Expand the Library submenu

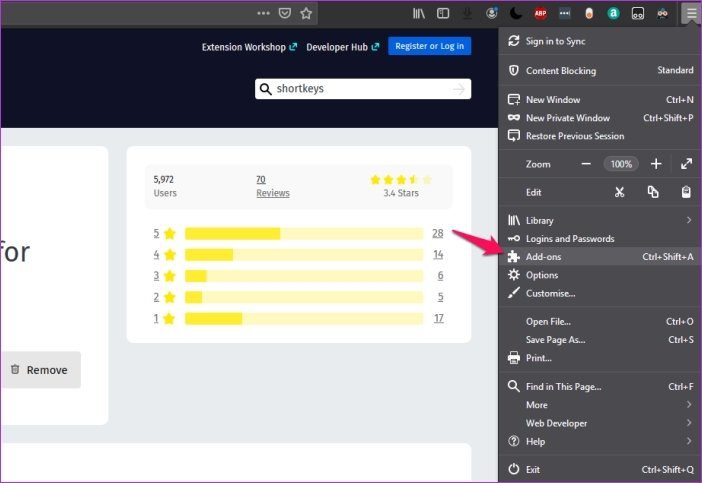(600, 220)
